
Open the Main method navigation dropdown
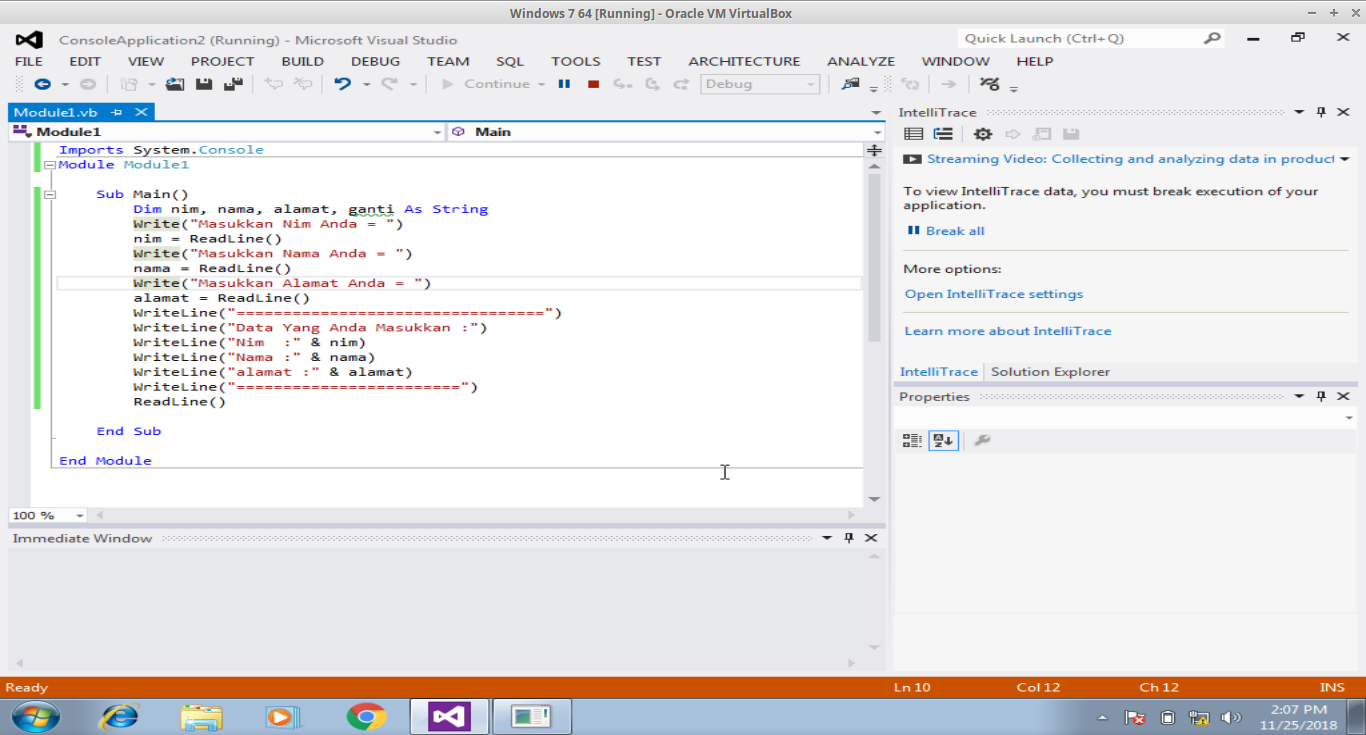[x=876, y=131]
